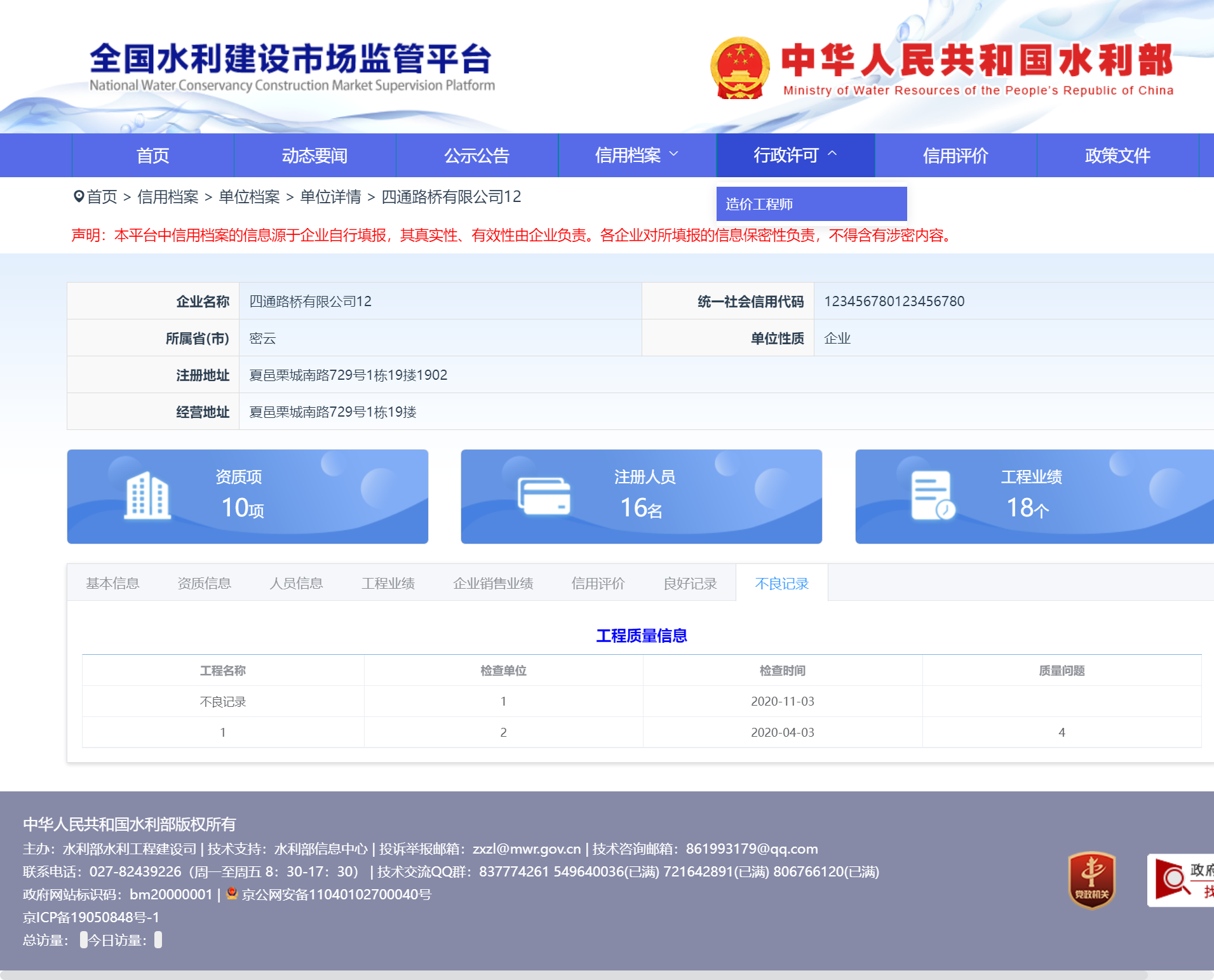Viewport: 1214px width, 980px height.
Task: Go to 单位档案 in breadcrumb
Action: (249, 197)
